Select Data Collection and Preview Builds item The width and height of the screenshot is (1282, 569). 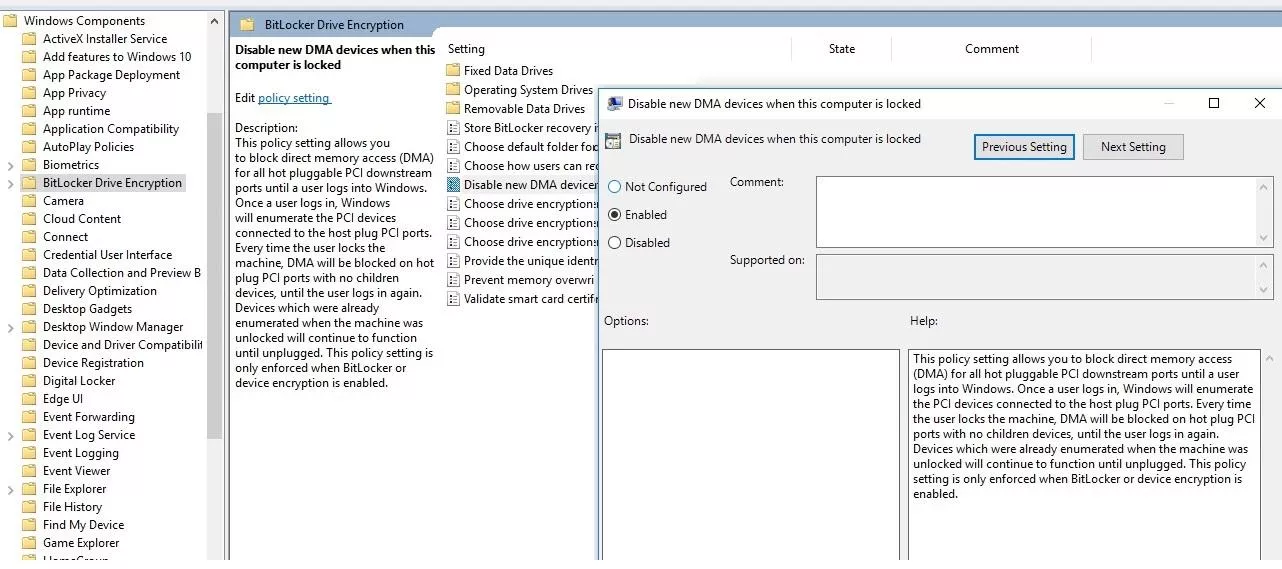122,273
